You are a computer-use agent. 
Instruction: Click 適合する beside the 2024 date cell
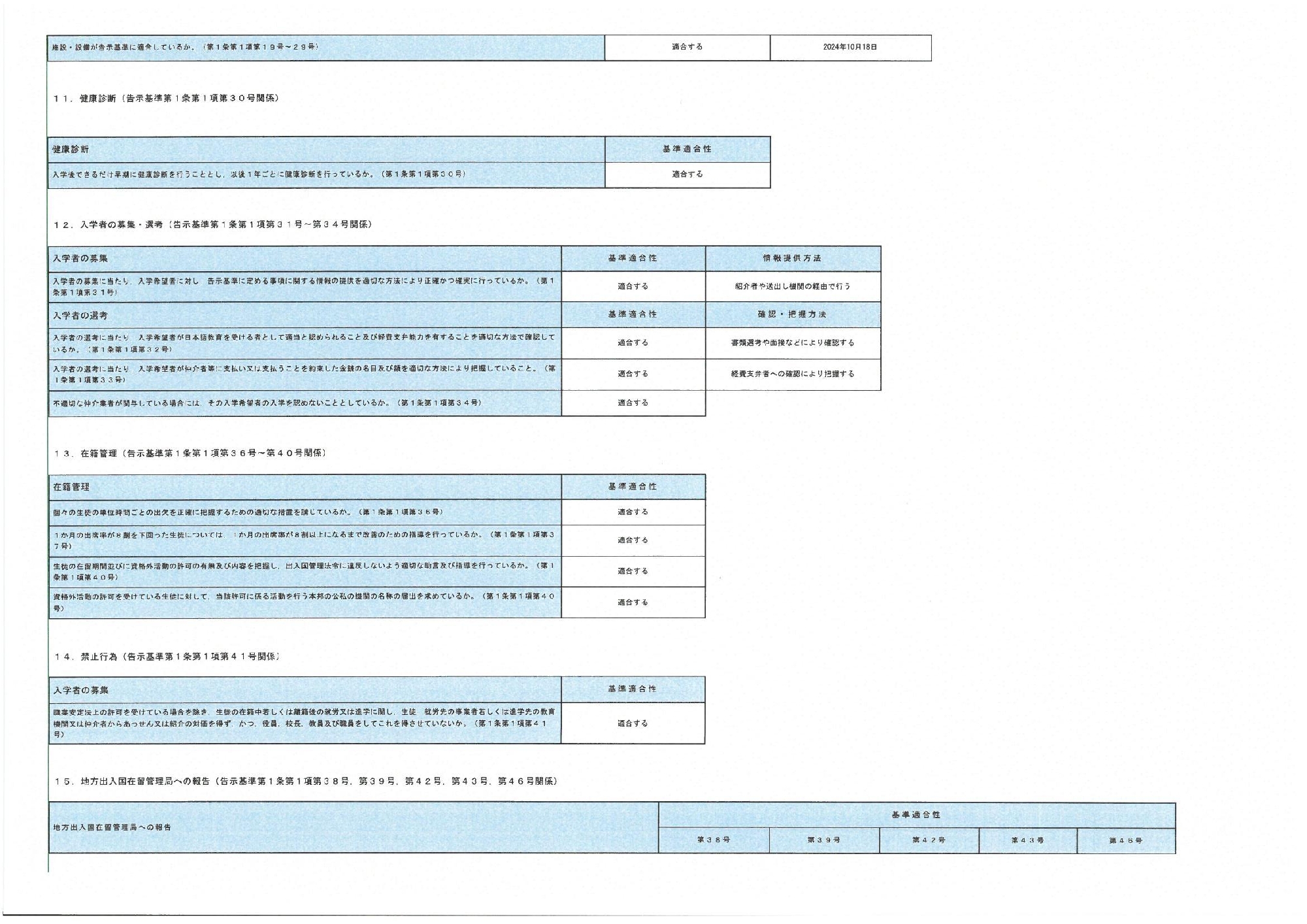[687, 47]
